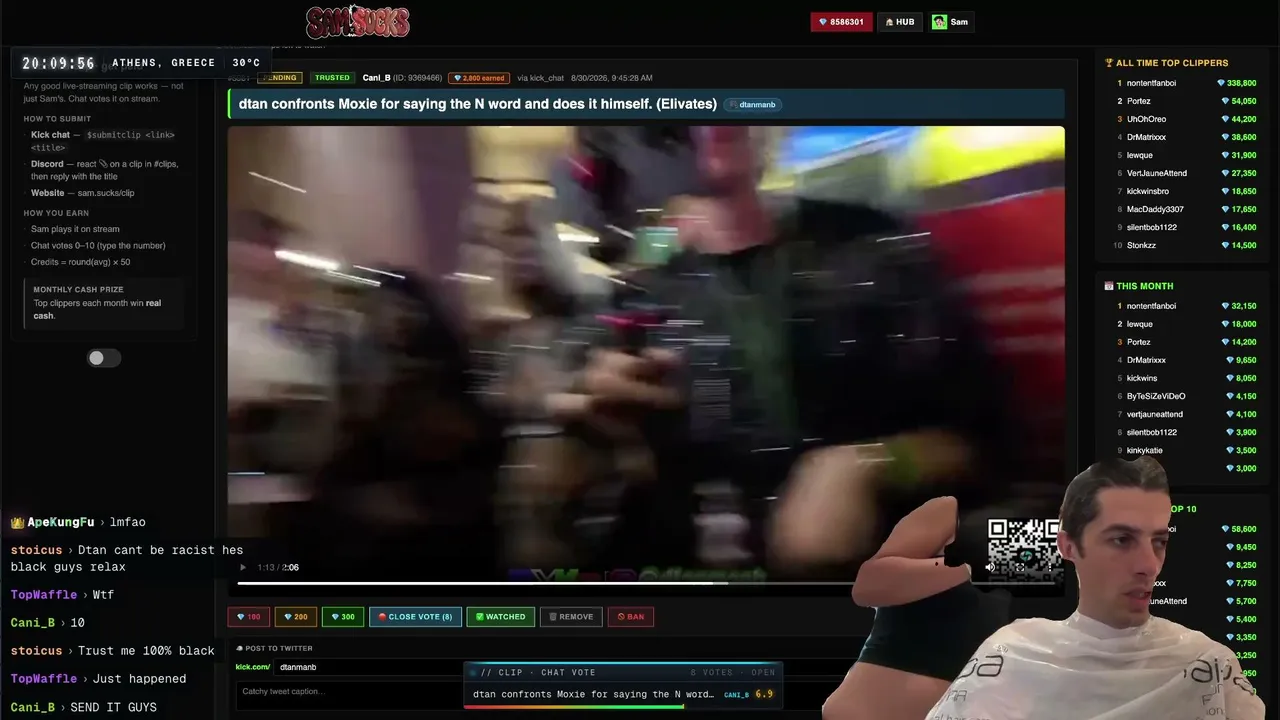Viewport: 1280px width, 720px height.
Task: Open kinkykatie in This Month list
Action: (x=1145, y=450)
